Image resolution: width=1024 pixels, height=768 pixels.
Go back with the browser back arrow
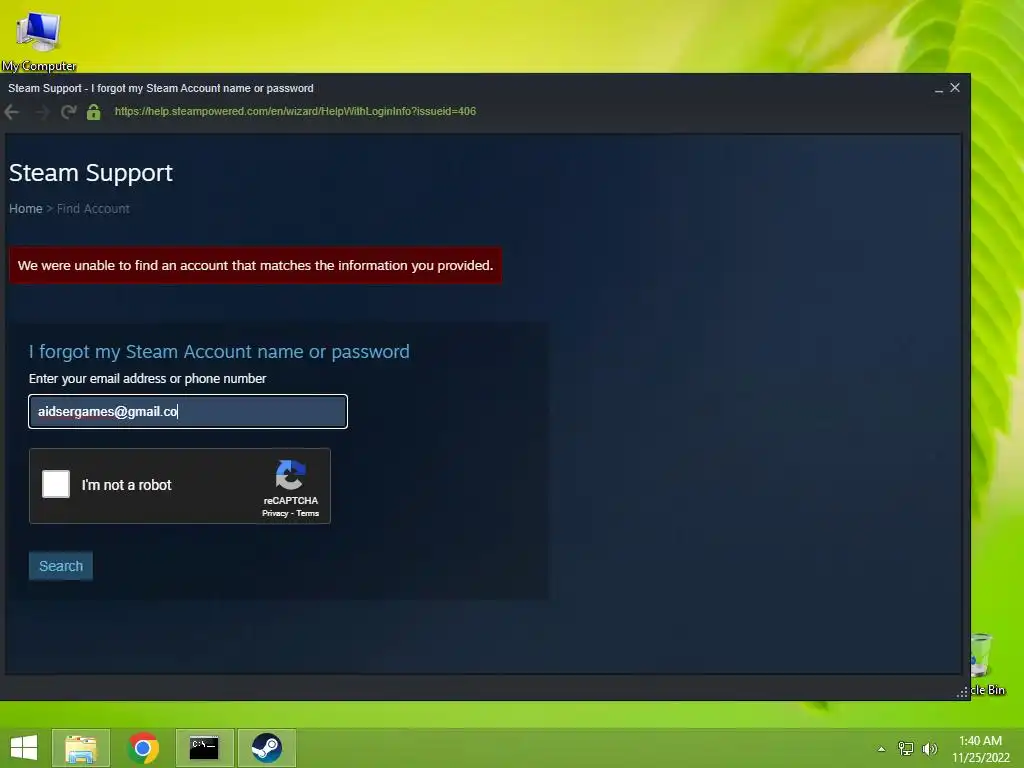[x=12, y=112]
